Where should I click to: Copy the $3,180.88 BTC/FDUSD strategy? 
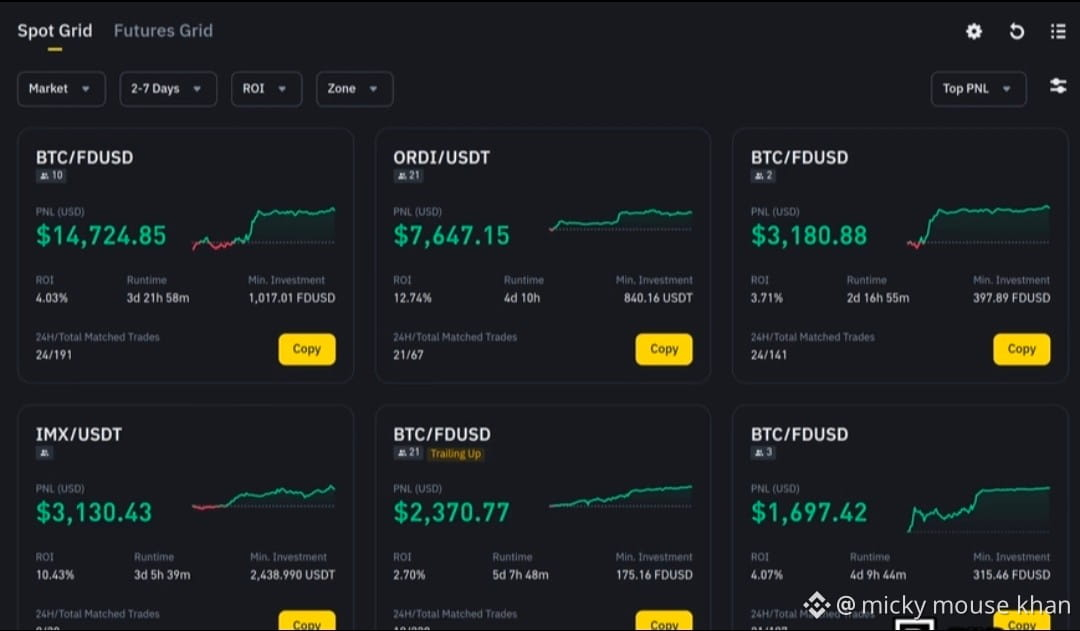[1021, 349]
